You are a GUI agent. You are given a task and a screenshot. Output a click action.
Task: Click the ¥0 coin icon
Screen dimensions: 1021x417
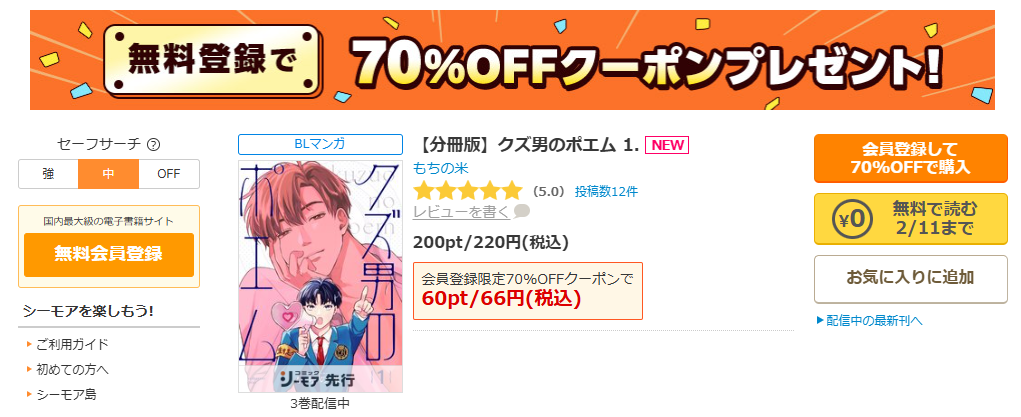(852, 219)
